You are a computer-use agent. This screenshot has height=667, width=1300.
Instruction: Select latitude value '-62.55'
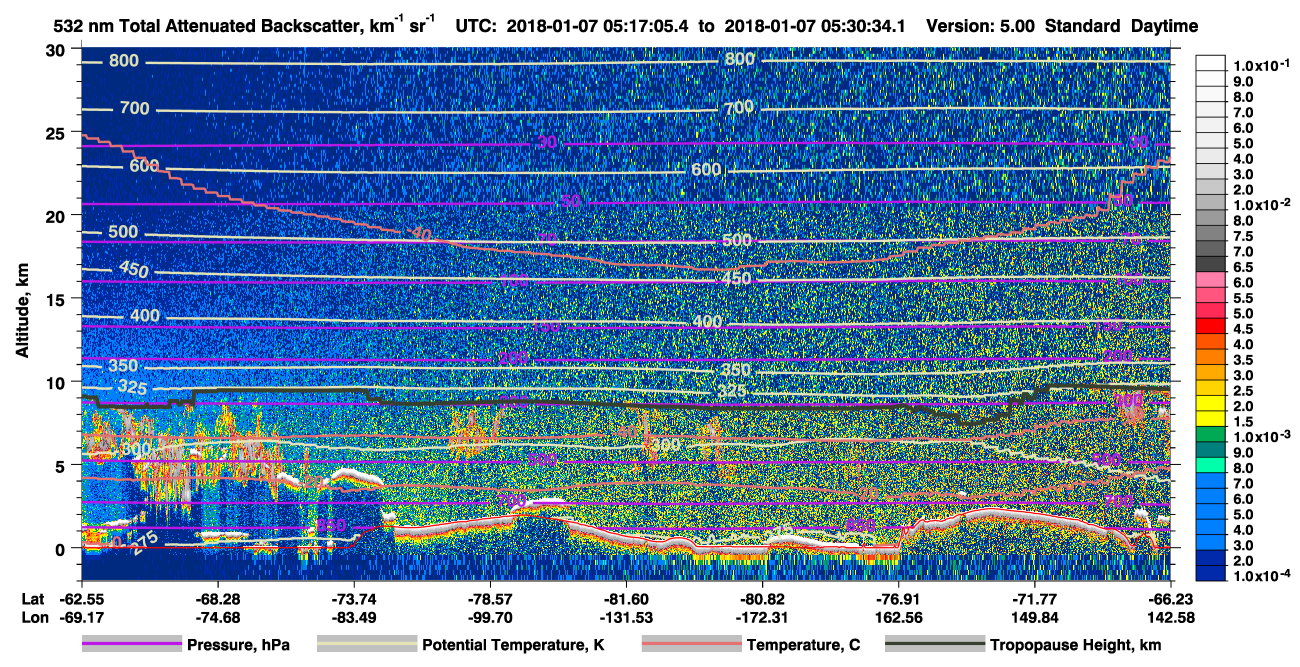tap(80, 598)
